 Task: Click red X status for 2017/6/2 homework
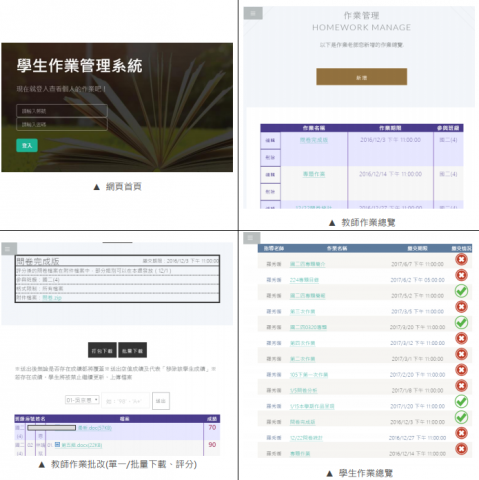click(461, 275)
